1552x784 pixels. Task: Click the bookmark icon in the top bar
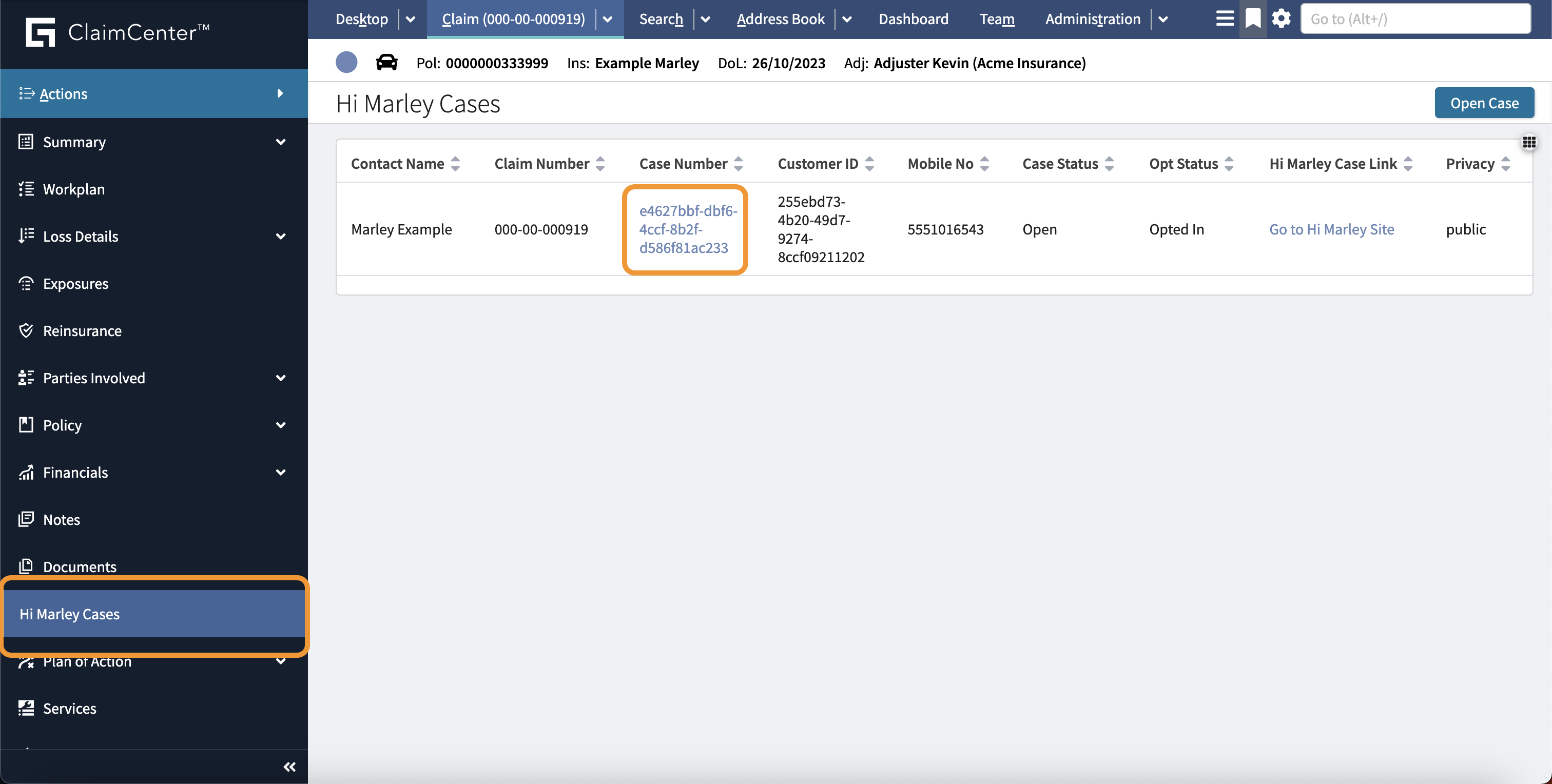1253,18
